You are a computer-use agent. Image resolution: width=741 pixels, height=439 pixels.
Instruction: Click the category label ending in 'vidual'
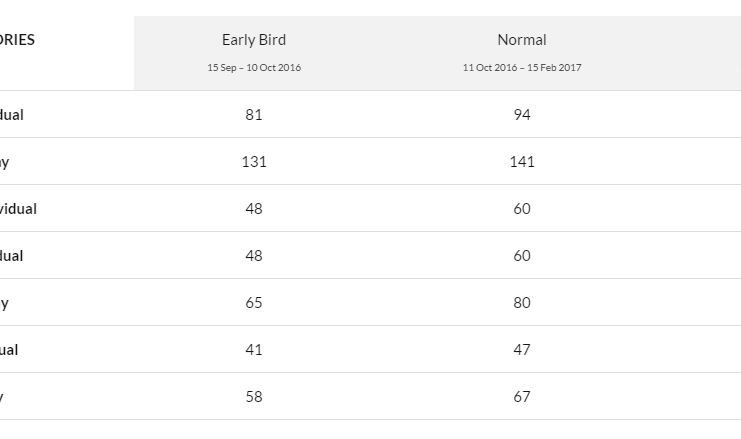click(18, 209)
